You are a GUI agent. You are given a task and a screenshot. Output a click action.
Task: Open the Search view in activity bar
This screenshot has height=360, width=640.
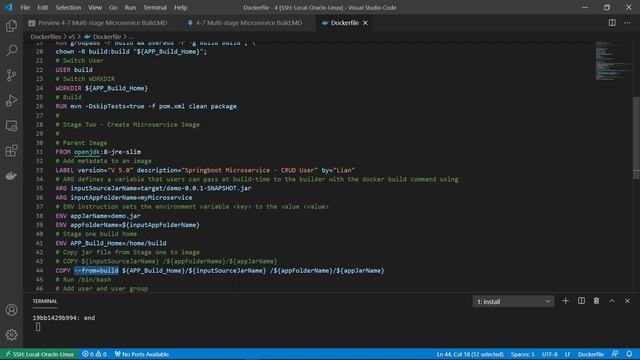[11, 51]
